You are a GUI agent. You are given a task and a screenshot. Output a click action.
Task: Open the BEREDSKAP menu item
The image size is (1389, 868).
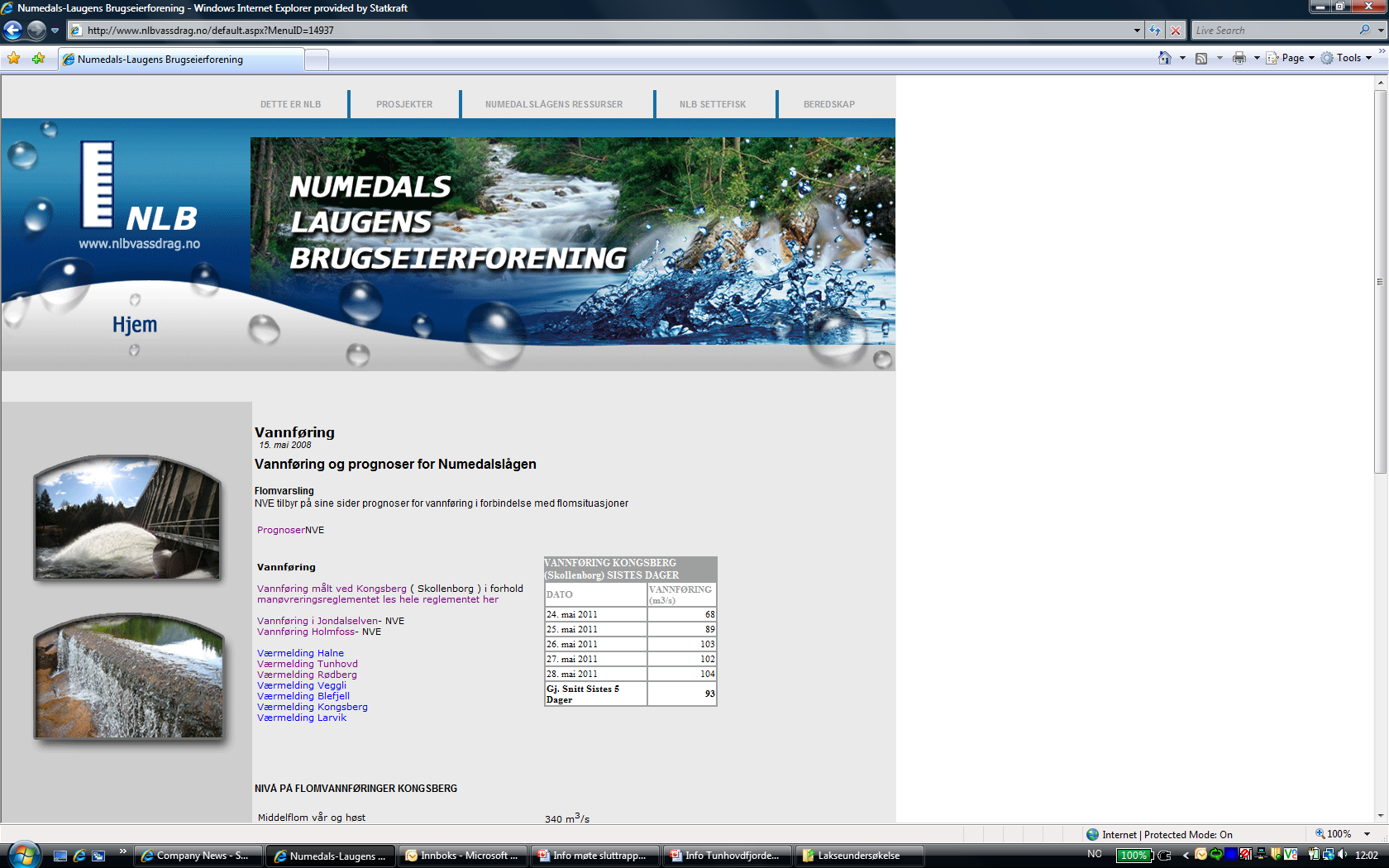point(829,104)
